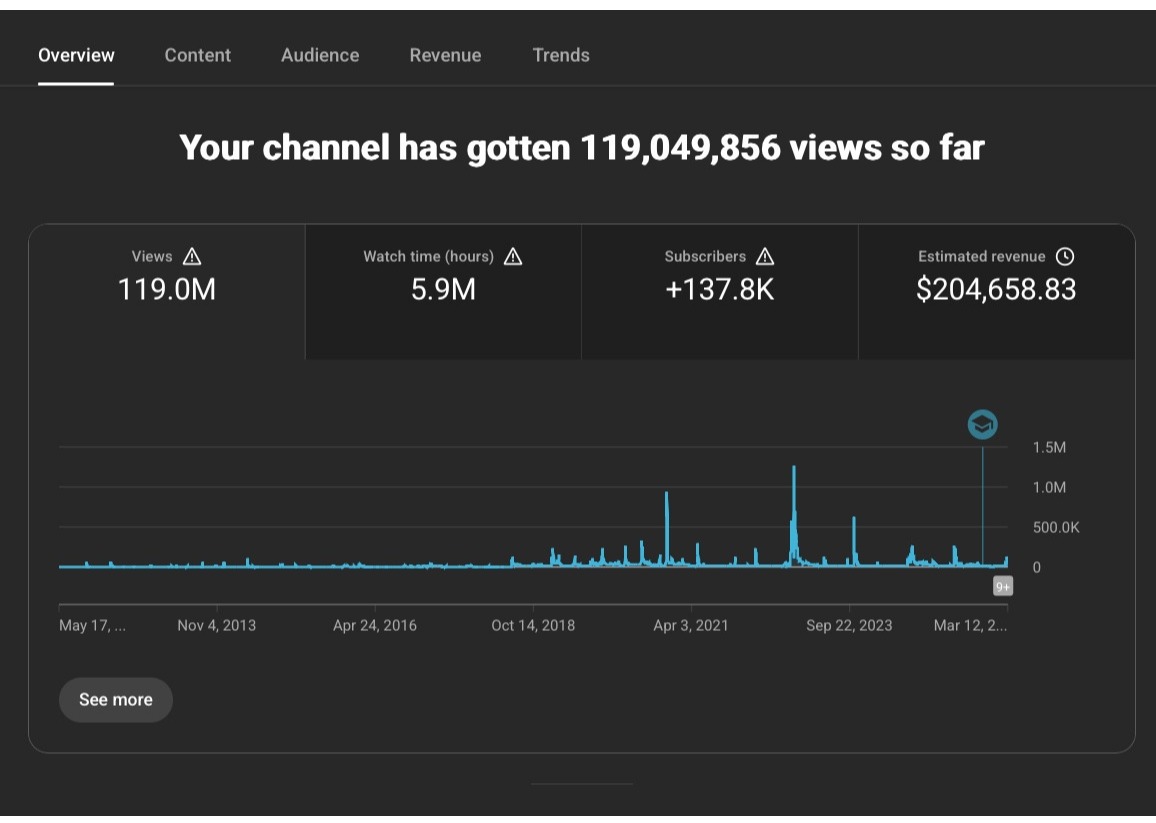Viewport: 1156px width, 823px height.
Task: Open the Estimated revenue $204,658.83 card
Action: point(996,291)
